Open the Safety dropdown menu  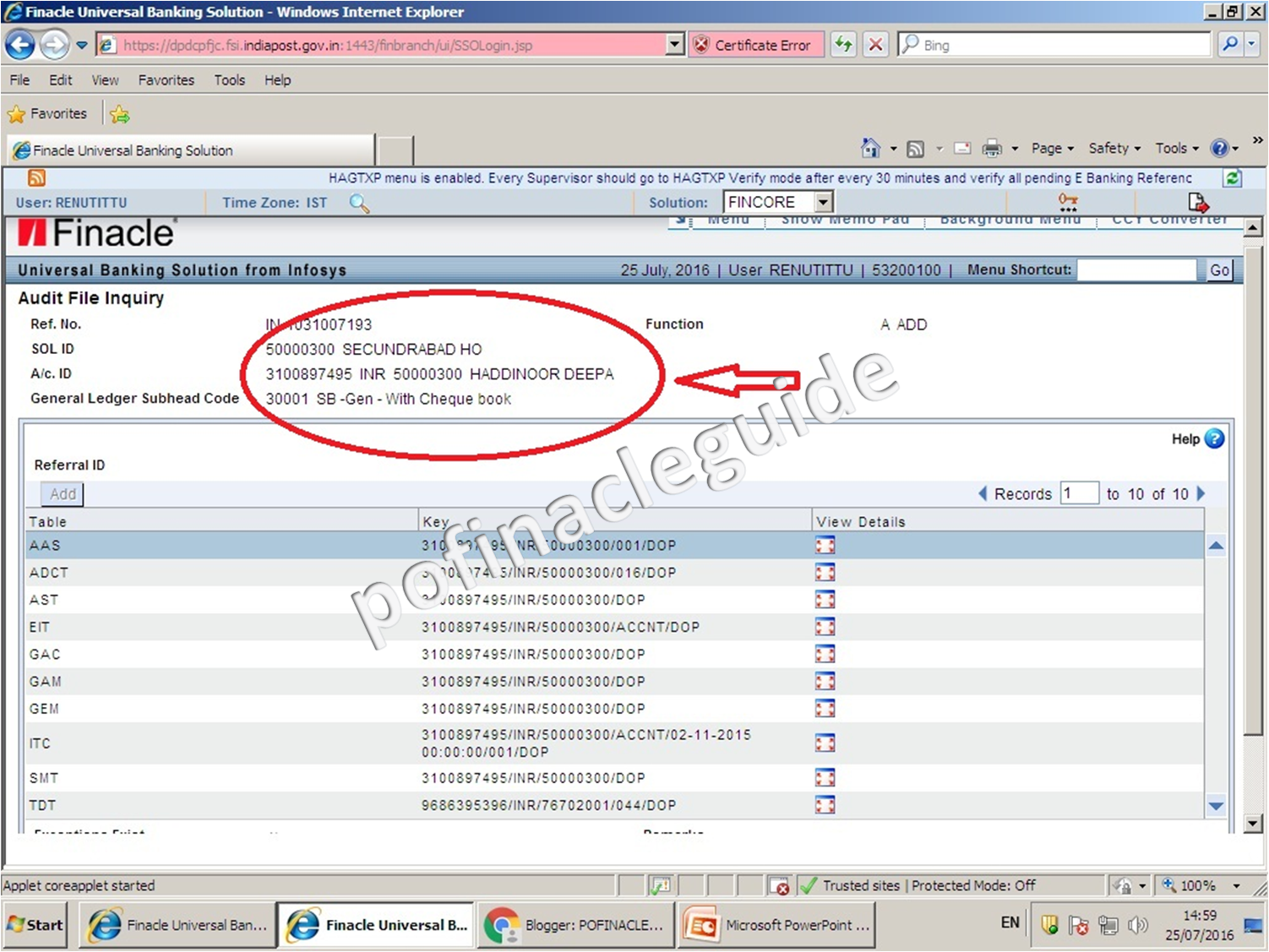click(1114, 148)
